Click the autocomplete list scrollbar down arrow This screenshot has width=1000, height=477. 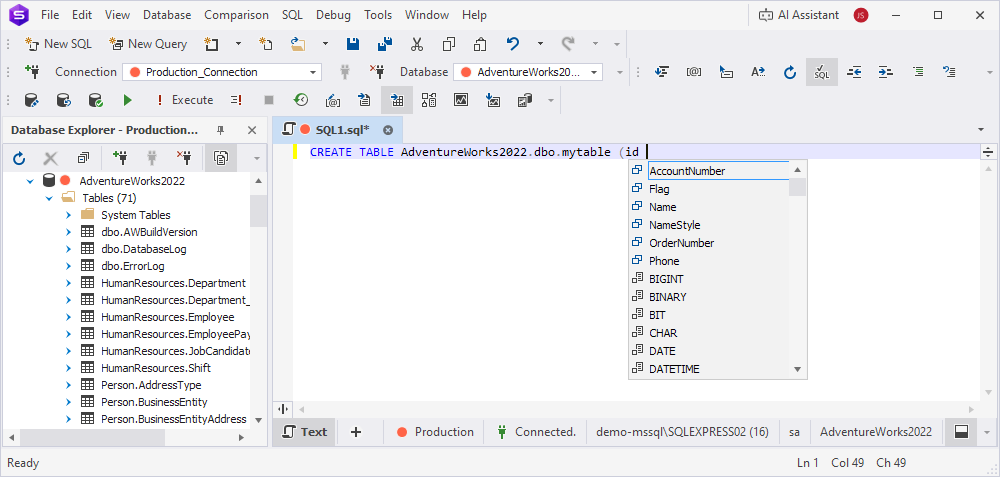[798, 369]
